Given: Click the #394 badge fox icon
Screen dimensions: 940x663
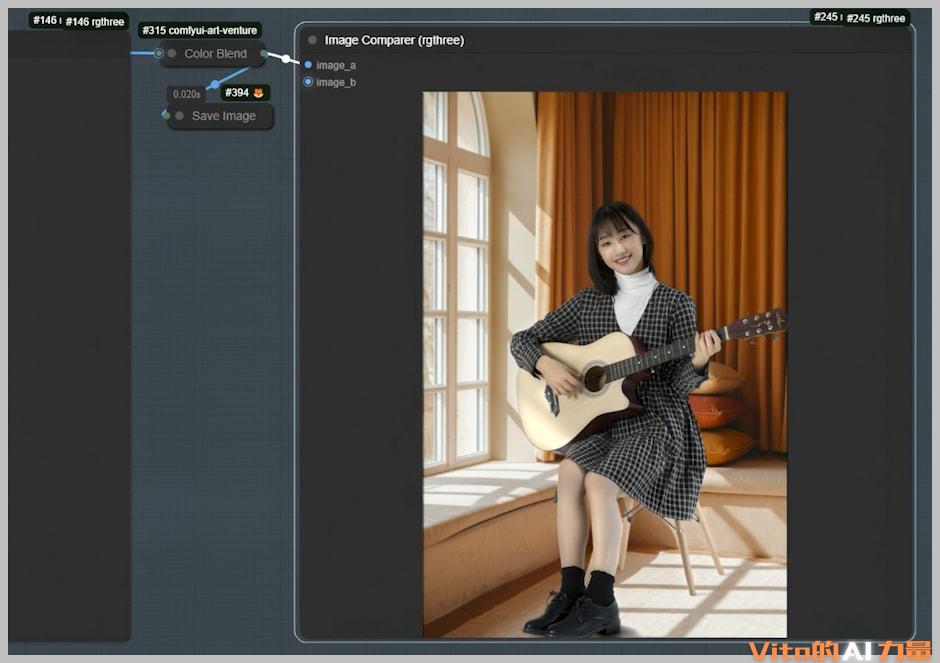Looking at the screenshot, I should [x=258, y=93].
